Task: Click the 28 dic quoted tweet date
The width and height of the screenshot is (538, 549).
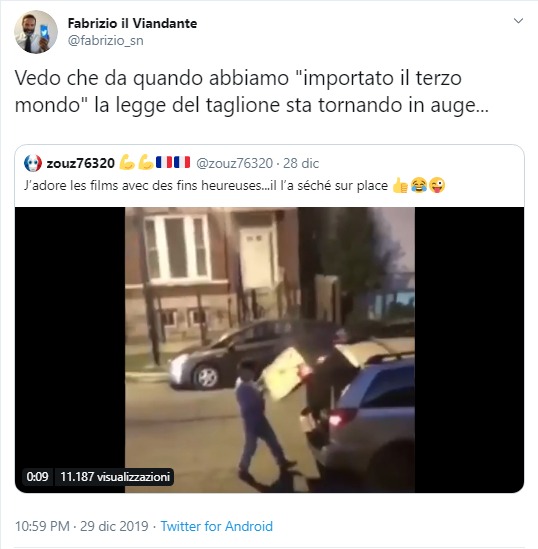Action: (301, 163)
